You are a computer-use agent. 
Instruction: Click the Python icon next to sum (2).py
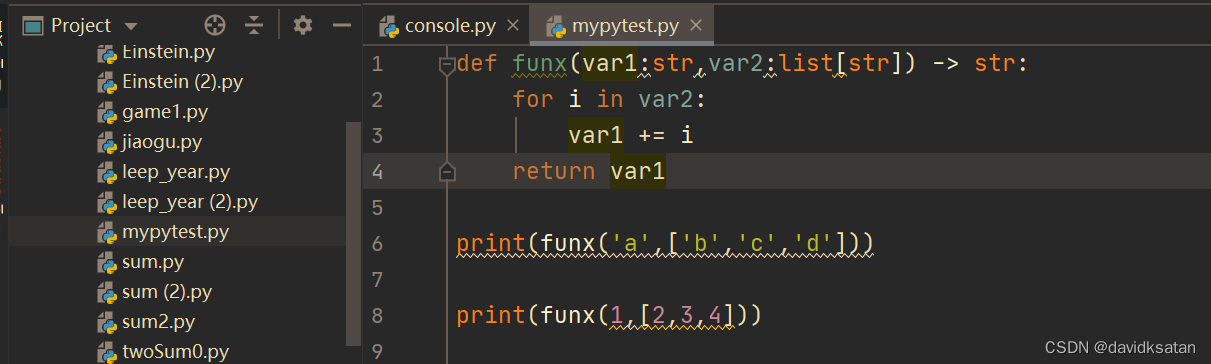(107, 292)
